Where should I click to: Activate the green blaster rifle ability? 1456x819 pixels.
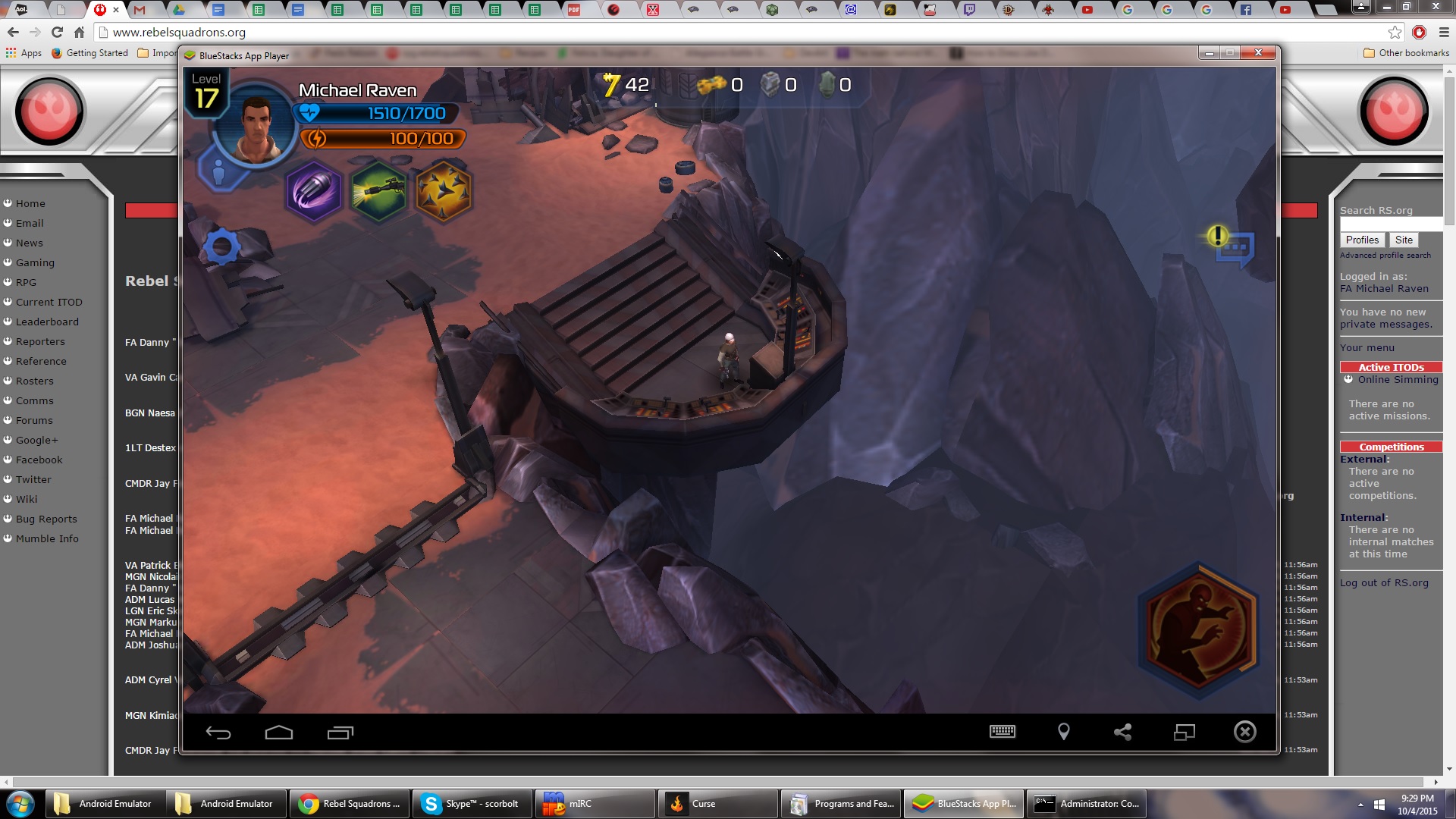point(378,192)
